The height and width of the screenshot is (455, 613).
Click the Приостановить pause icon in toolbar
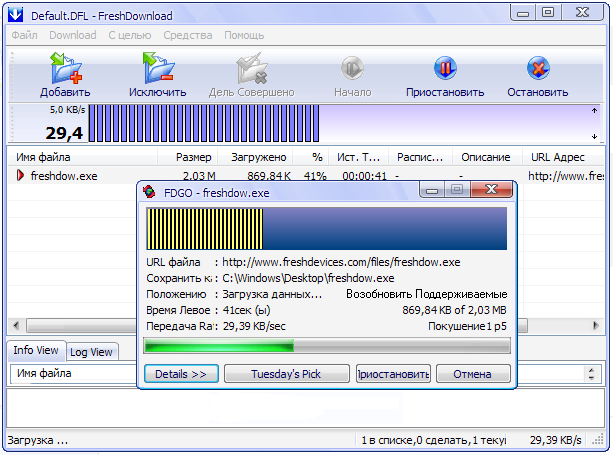point(445,68)
